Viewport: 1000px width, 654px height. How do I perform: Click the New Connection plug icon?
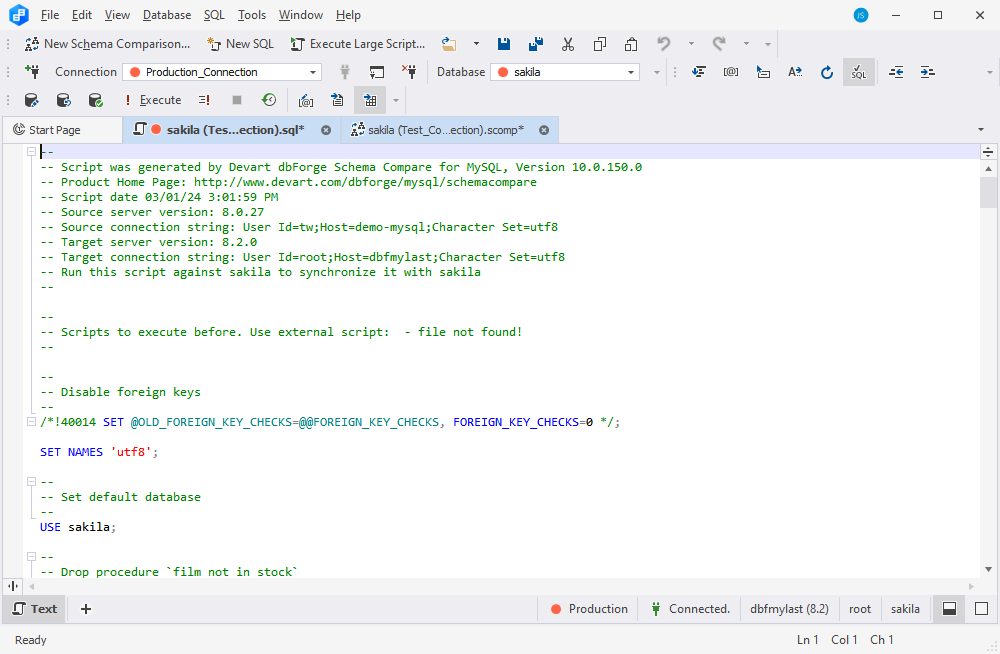(x=32, y=72)
